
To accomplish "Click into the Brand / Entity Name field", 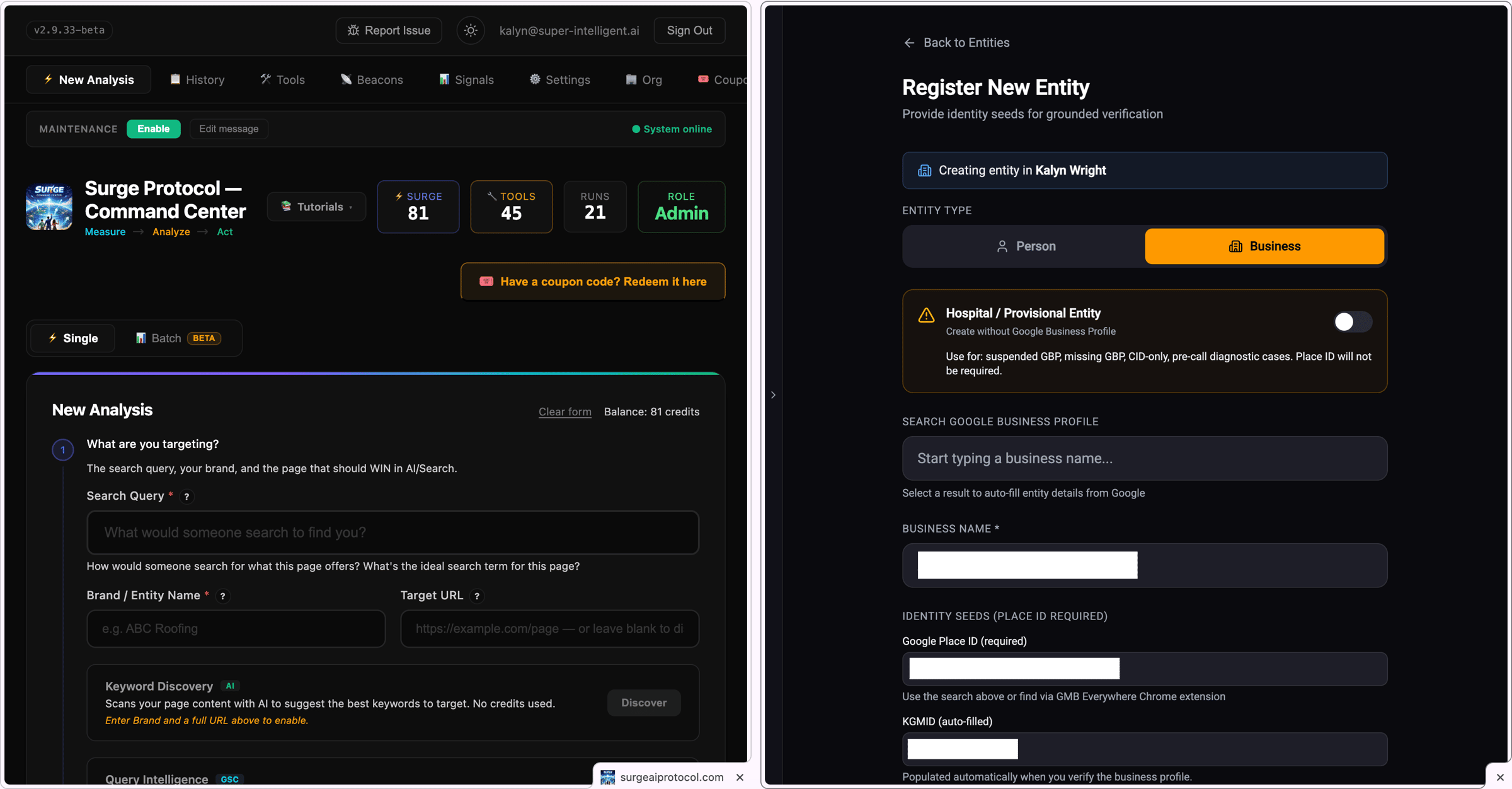I will pos(236,628).
